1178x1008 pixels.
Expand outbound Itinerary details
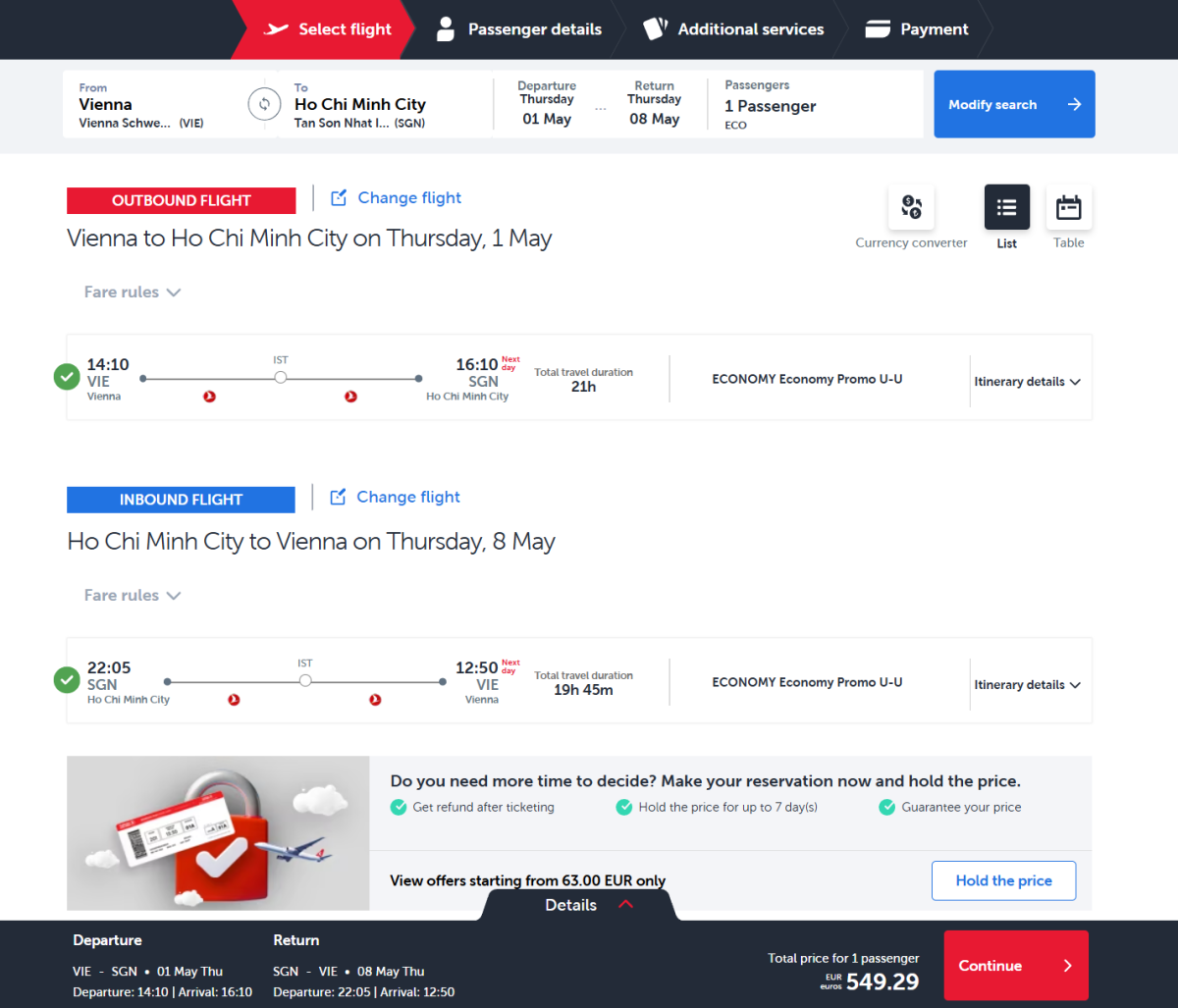click(x=1027, y=382)
